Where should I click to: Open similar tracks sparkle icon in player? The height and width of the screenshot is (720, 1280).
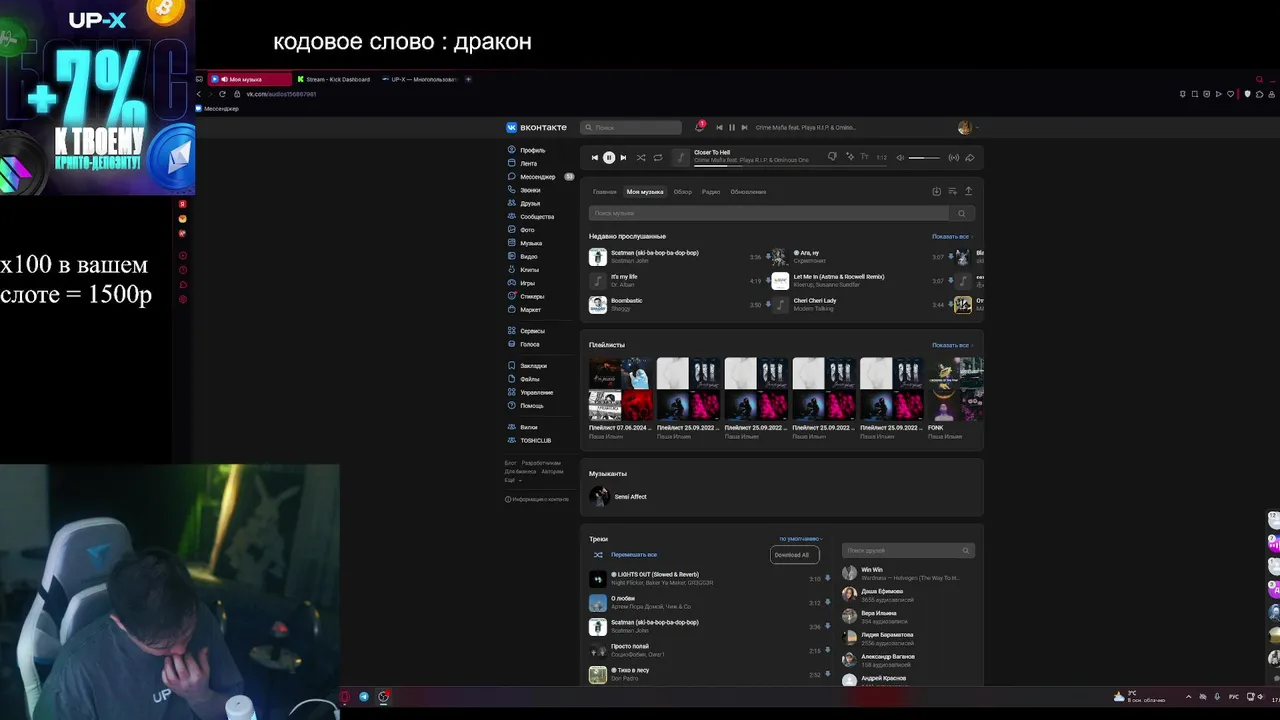[850, 157]
